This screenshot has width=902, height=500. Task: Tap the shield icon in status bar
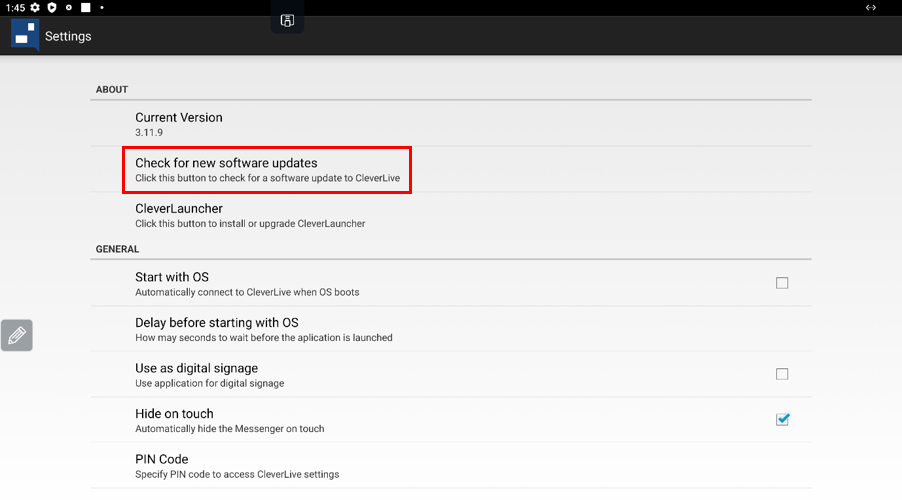tap(52, 7)
